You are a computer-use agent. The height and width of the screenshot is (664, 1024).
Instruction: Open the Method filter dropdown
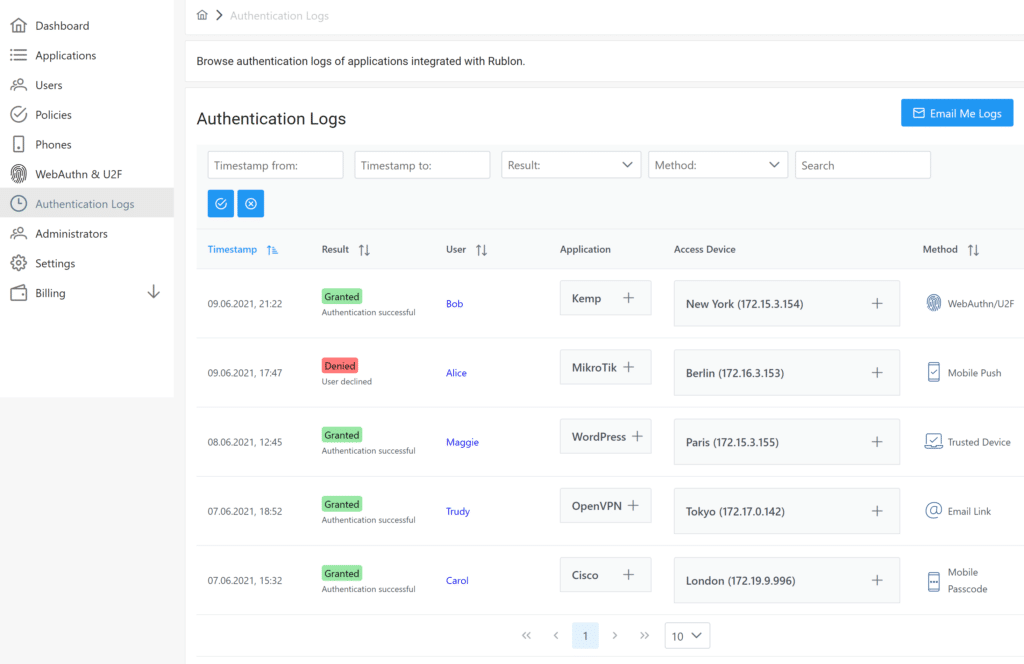click(717, 164)
